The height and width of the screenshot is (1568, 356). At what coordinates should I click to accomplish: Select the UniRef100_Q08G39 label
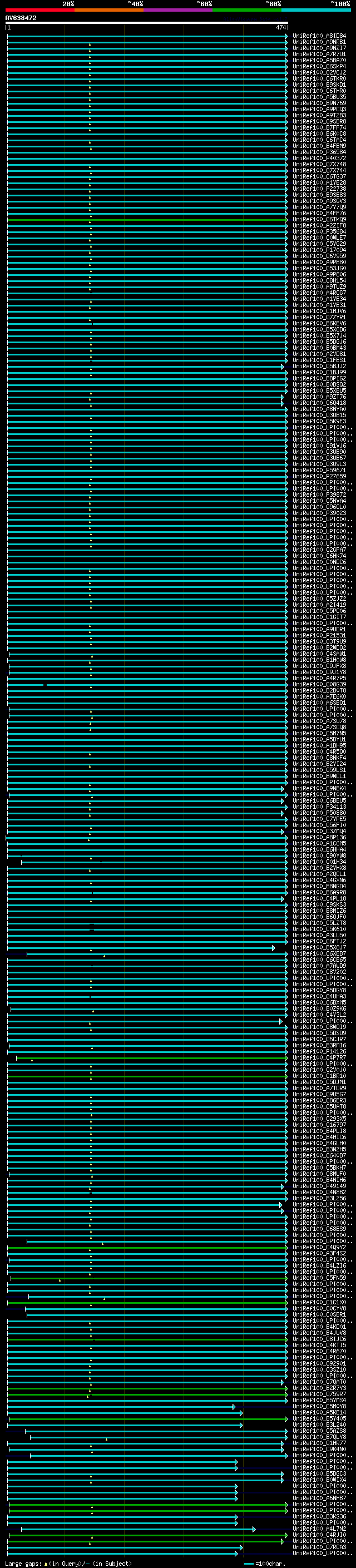point(319,684)
